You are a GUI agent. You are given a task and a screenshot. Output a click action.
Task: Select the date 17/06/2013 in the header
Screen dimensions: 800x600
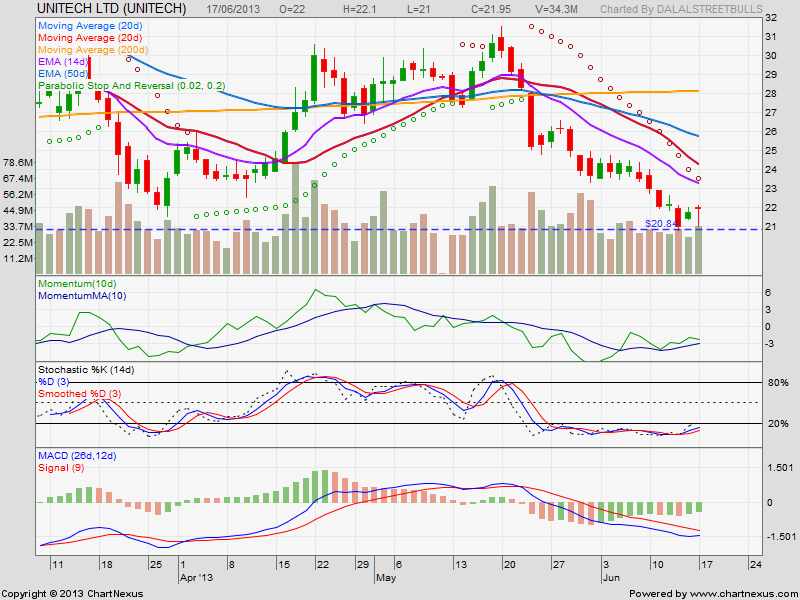click(233, 9)
